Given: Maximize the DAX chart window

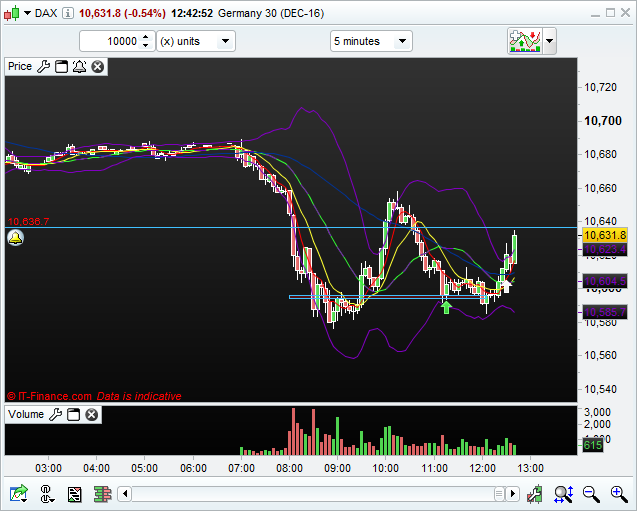Looking at the screenshot, I should pyautogui.click(x=610, y=13).
